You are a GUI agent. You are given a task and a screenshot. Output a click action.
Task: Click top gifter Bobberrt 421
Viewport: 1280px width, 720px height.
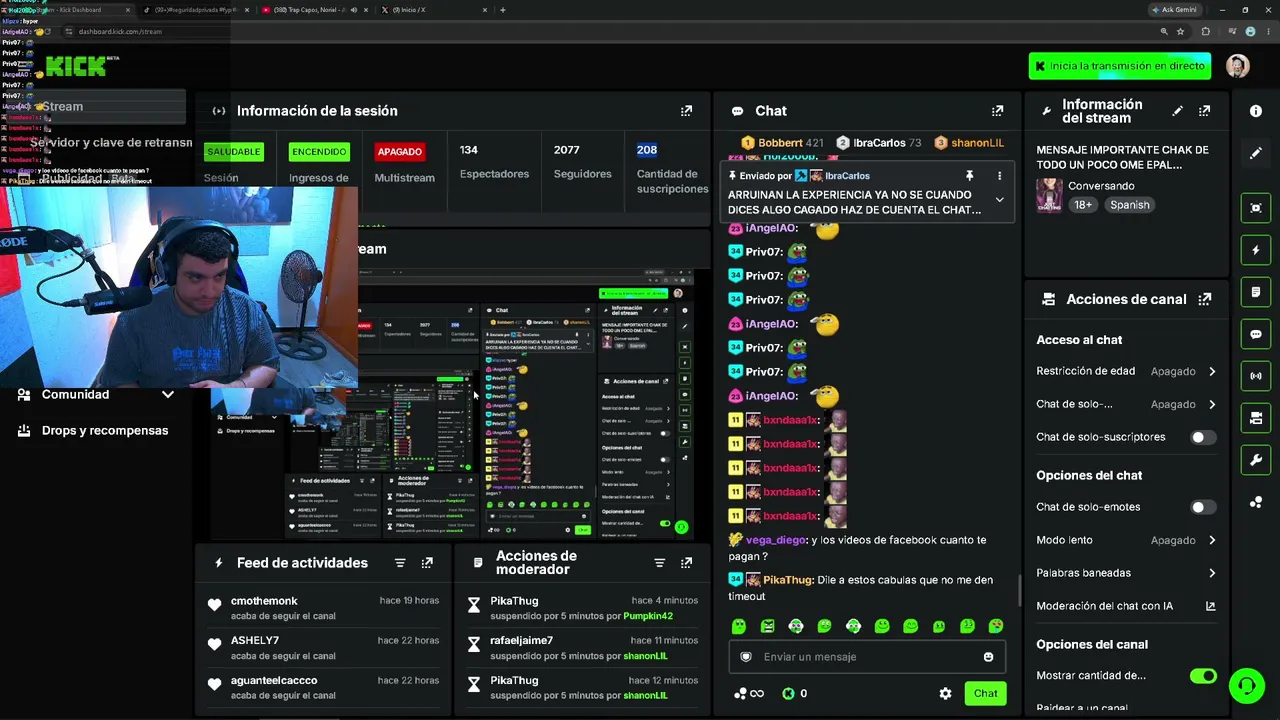tap(783, 143)
